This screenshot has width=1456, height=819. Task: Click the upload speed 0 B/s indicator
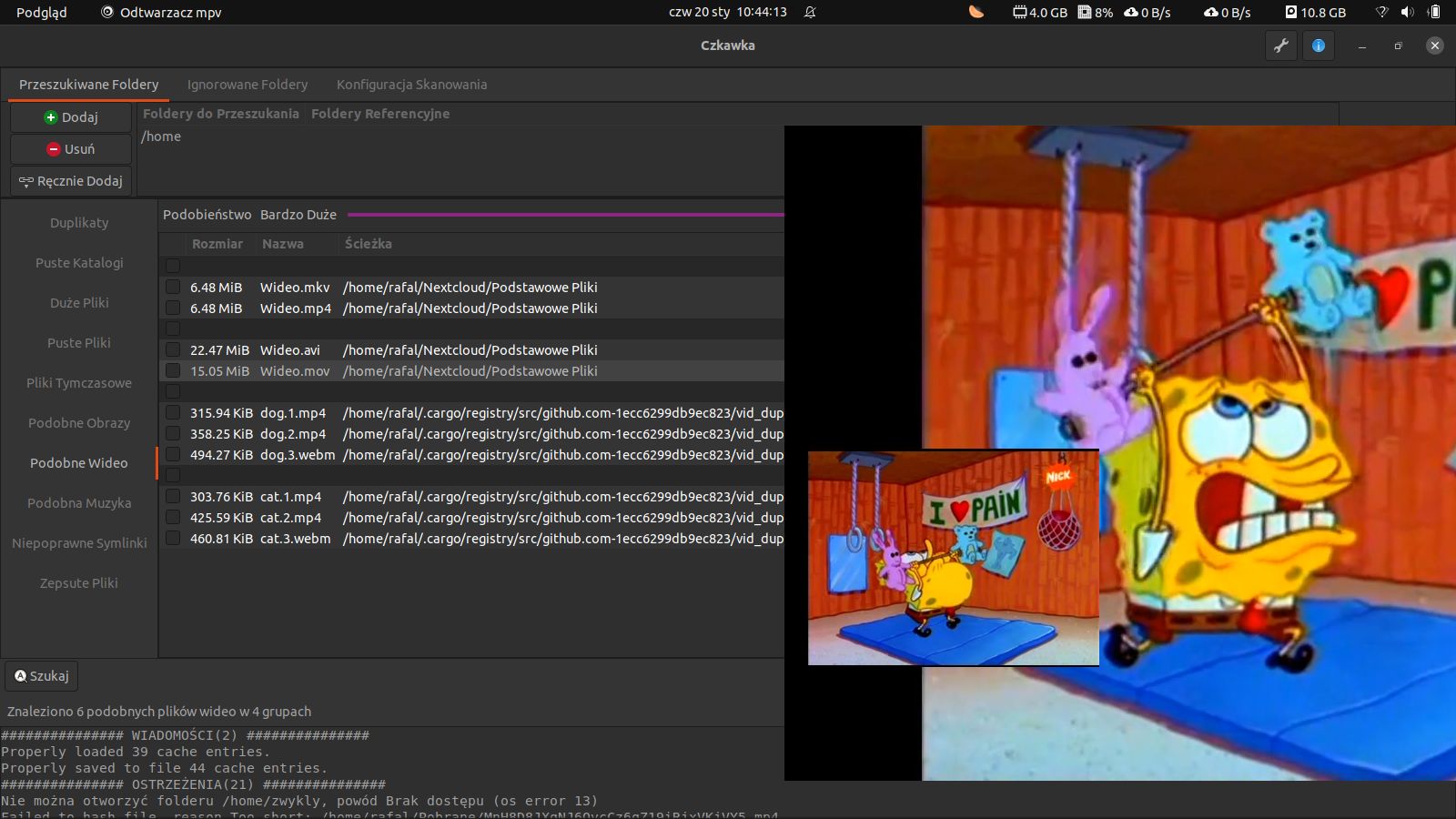[1228, 12]
